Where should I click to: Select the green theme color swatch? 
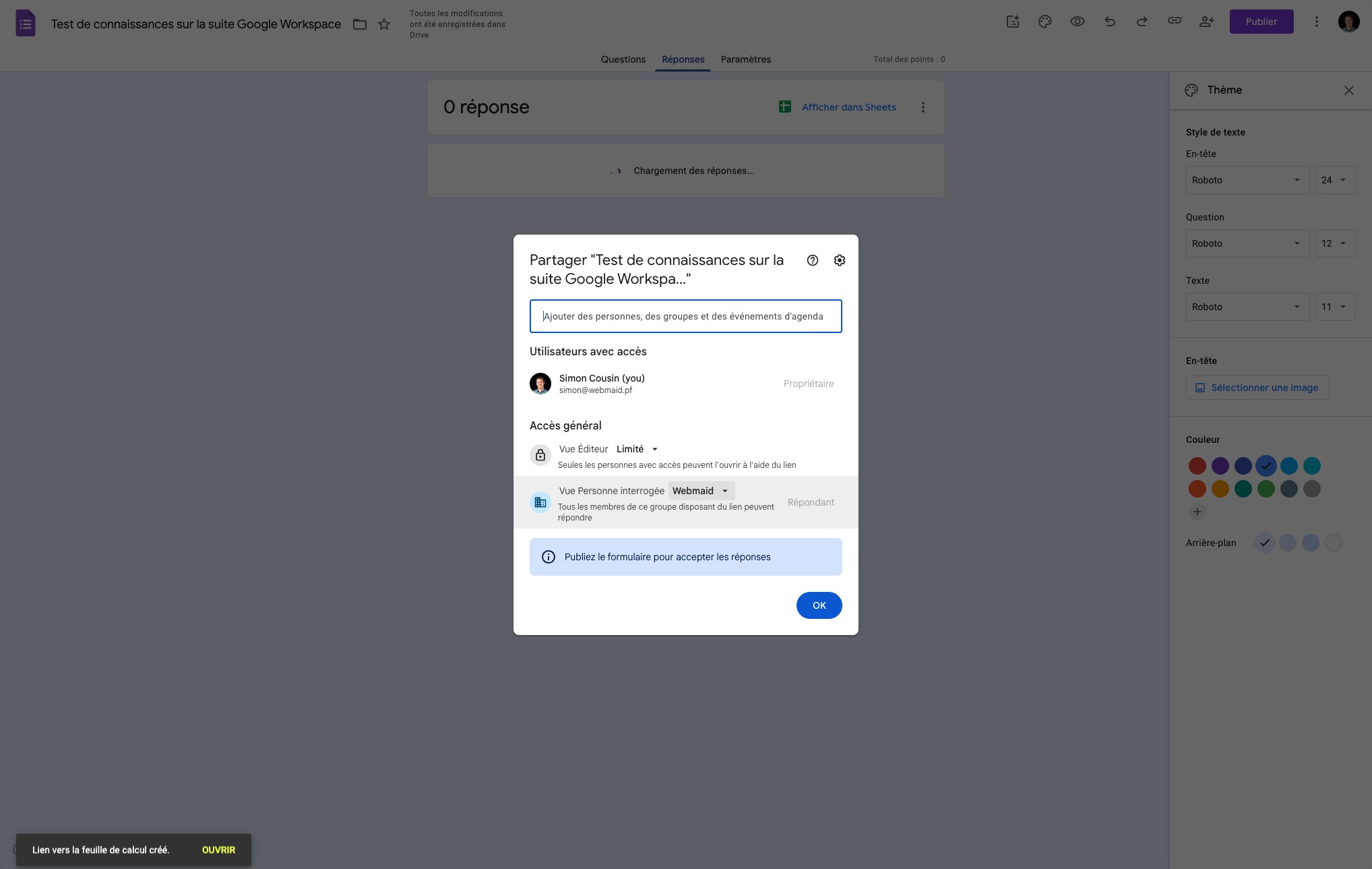[1266, 489]
